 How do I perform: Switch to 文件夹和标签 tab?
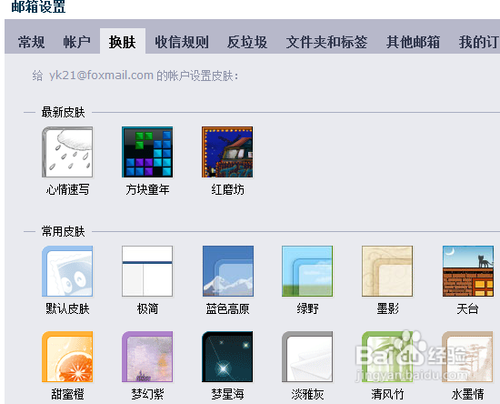[x=326, y=42]
